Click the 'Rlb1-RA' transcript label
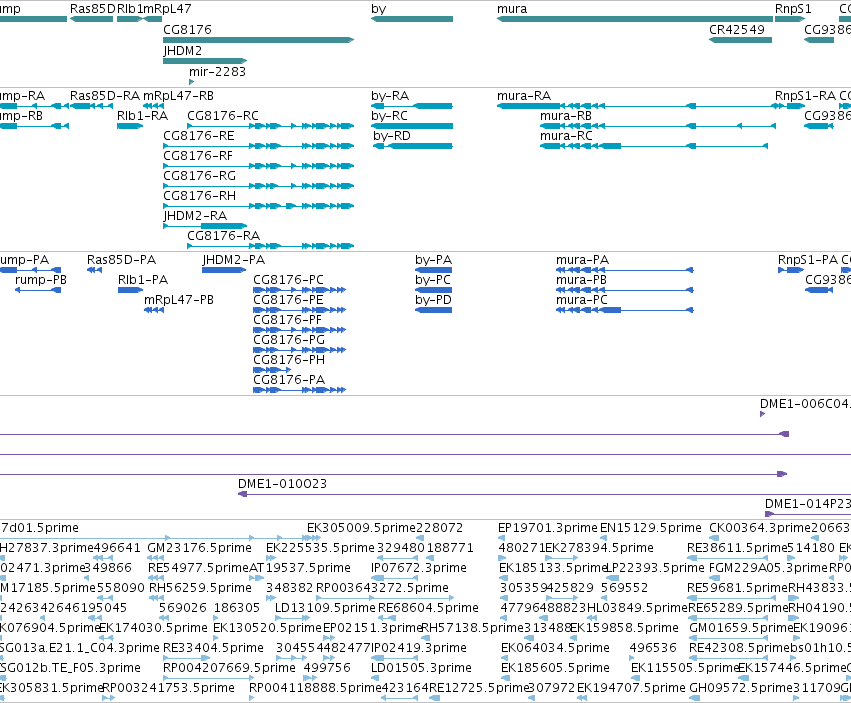Image resolution: width=851 pixels, height=703 pixels. click(x=143, y=116)
